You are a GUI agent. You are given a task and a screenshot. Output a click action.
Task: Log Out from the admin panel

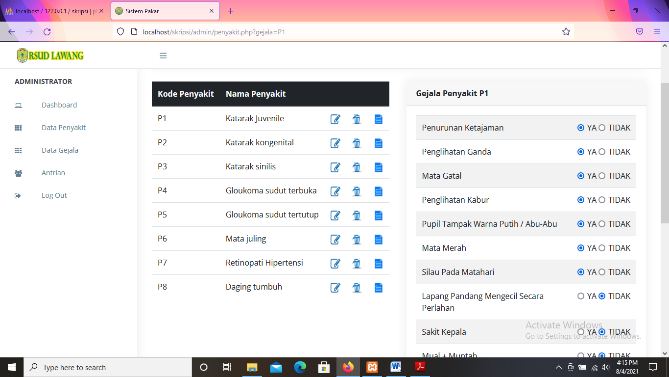click(x=54, y=195)
